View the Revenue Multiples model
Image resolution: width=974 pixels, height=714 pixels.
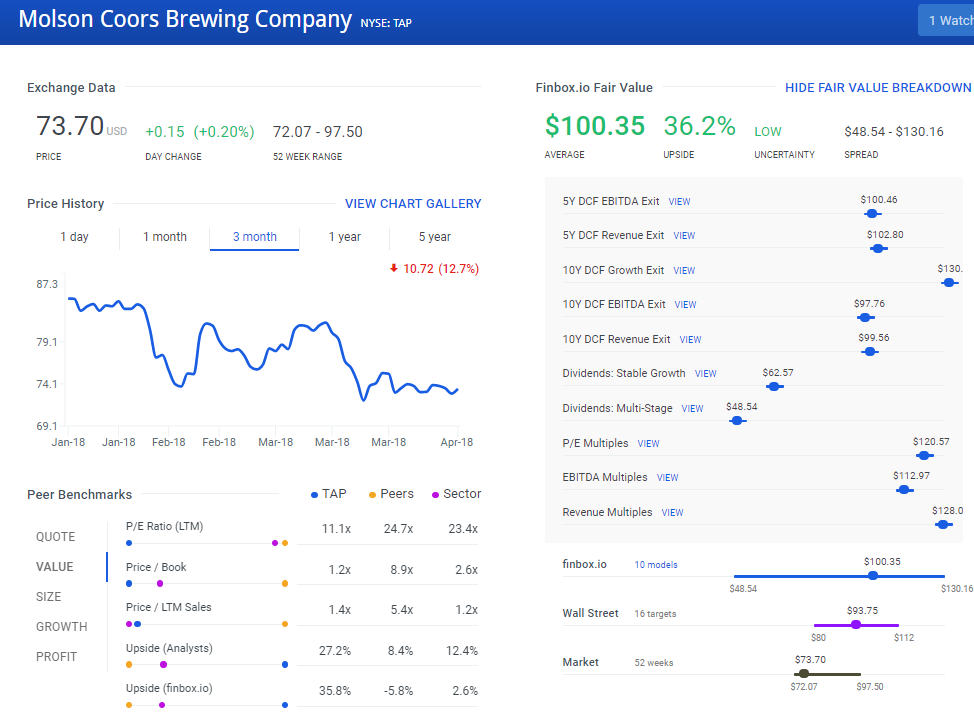[x=672, y=513]
